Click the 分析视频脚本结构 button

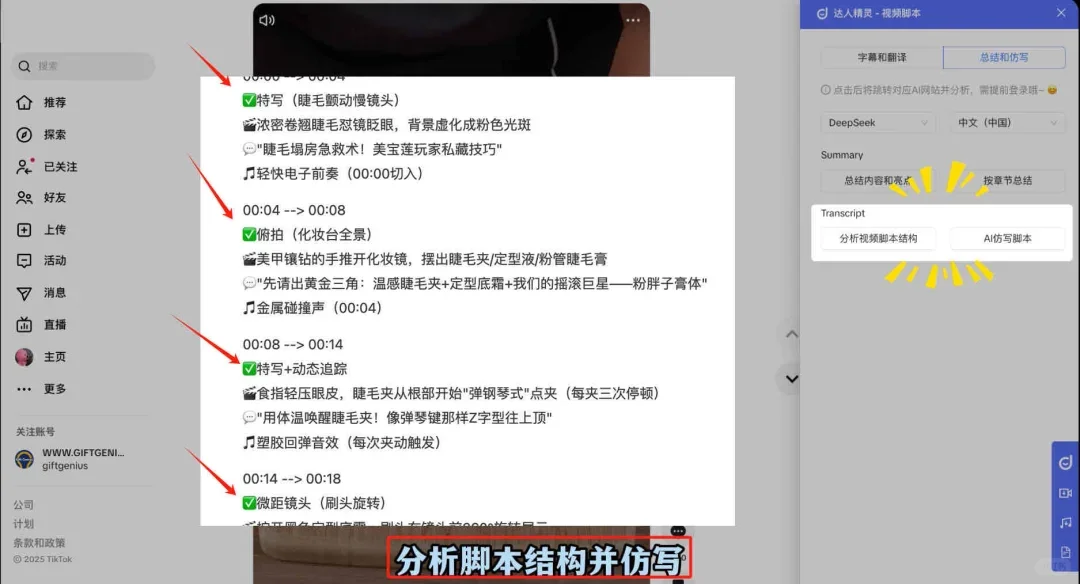pos(879,239)
